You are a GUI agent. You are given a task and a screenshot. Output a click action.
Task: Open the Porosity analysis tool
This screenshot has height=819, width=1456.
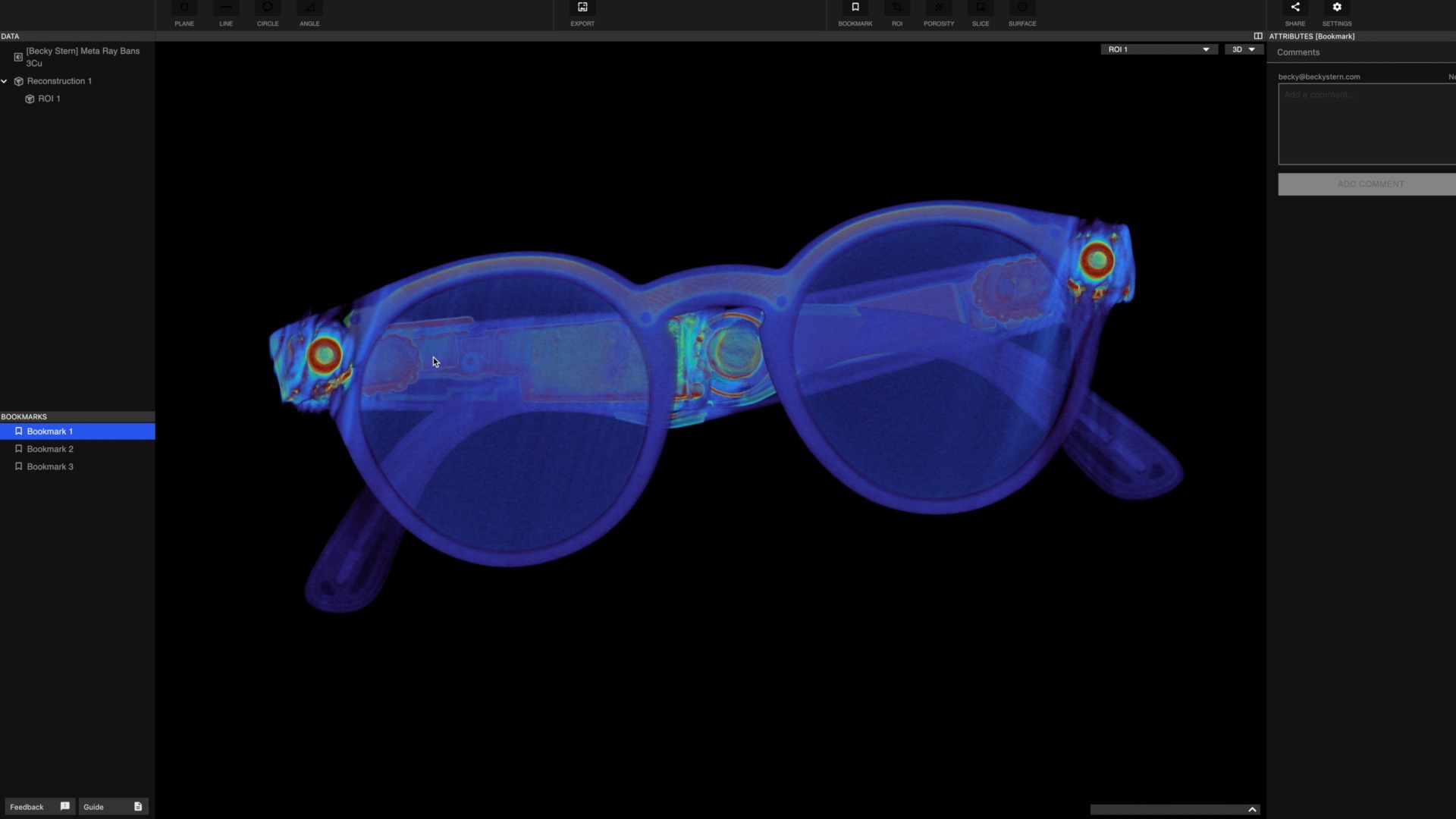(939, 9)
